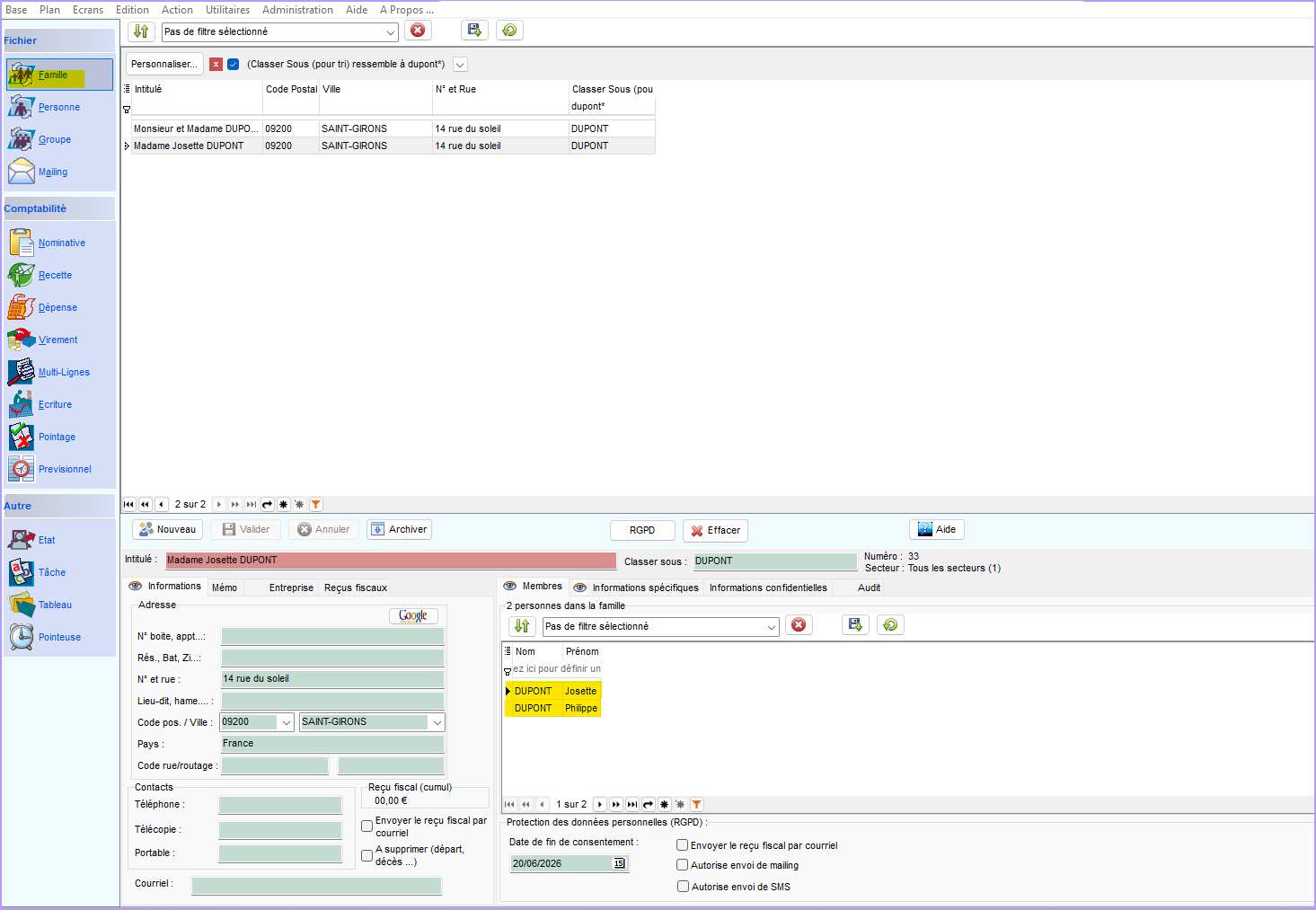
Task: Check A supprimer (départ, décès) box
Action: pos(367,855)
